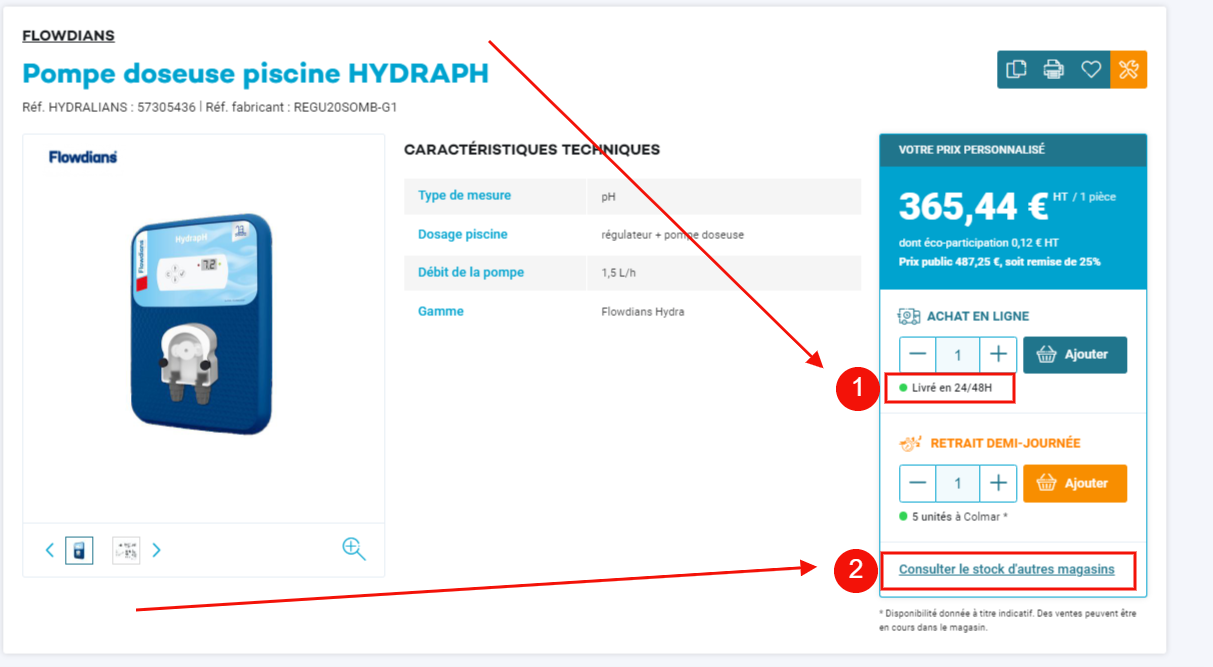Select the second product thumbnail
The image size is (1213, 667).
click(x=126, y=550)
